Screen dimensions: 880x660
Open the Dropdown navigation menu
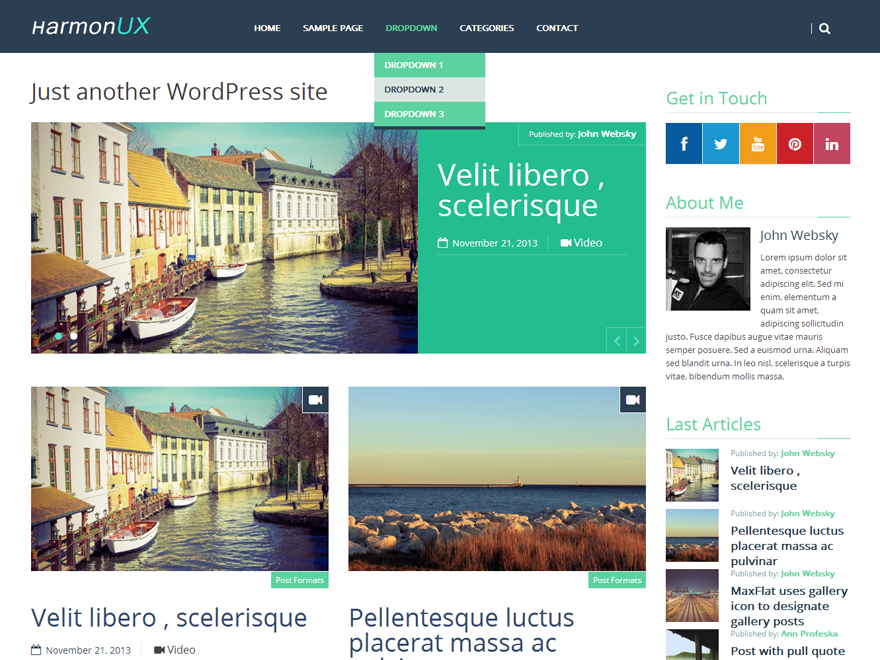pos(411,28)
